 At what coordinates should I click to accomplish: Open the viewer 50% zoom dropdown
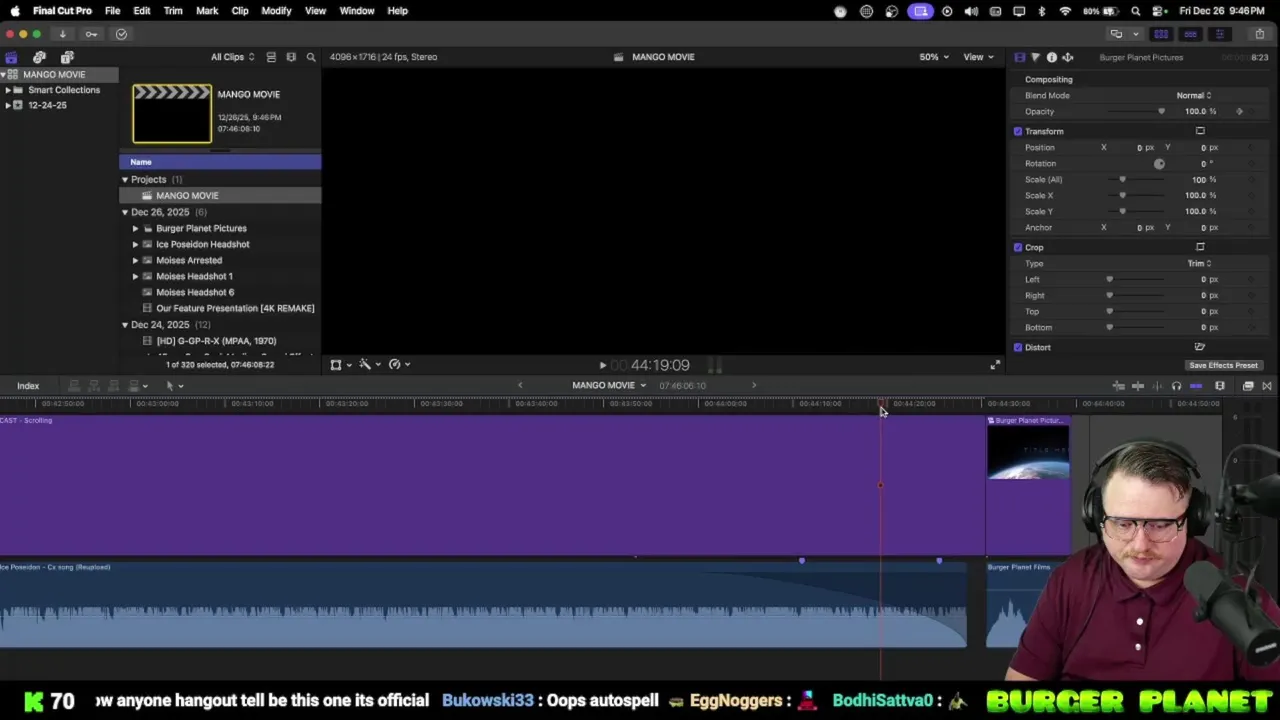[x=934, y=57]
